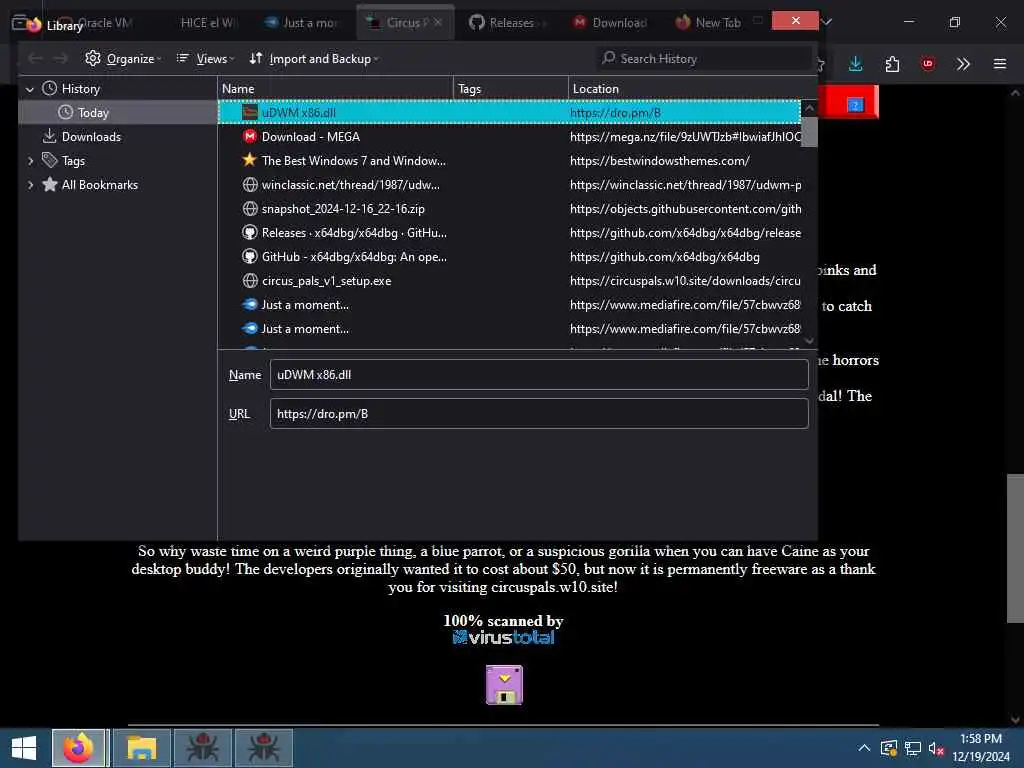Open taskbar clock showing 1:58 PM
The height and width of the screenshot is (768, 1024).
[x=981, y=748]
